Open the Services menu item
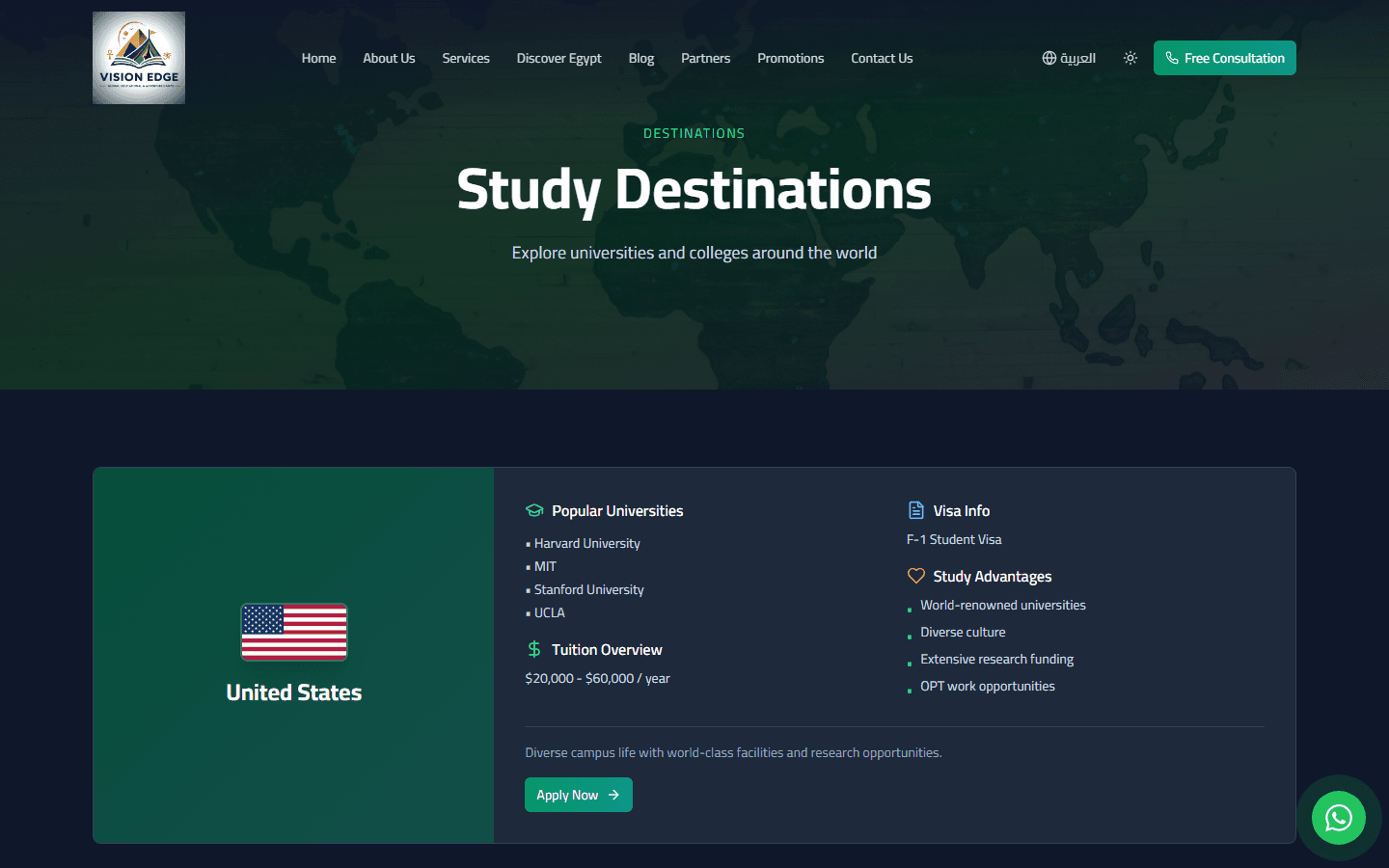The image size is (1389, 868). pyautogui.click(x=466, y=58)
